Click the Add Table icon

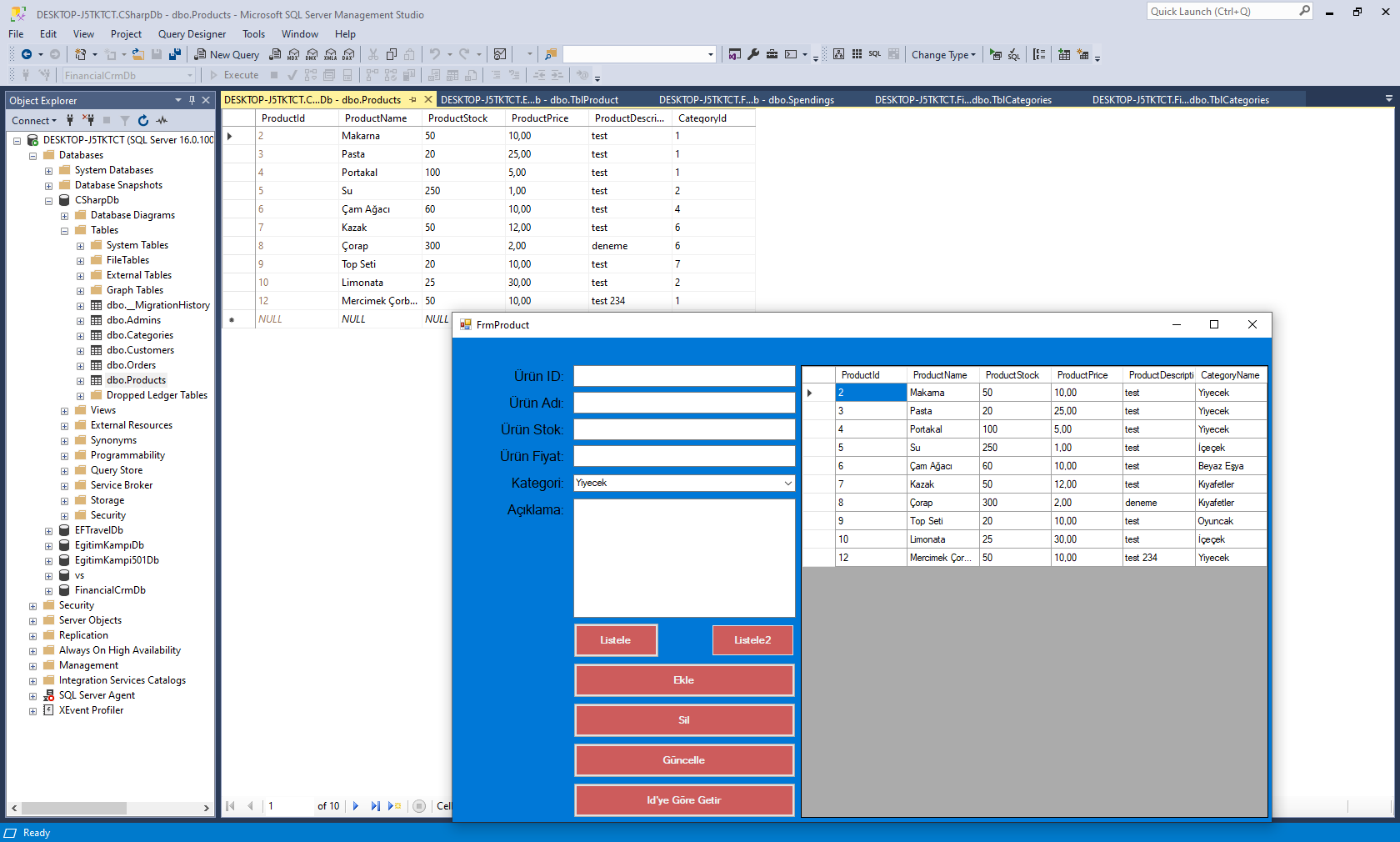[1064, 54]
